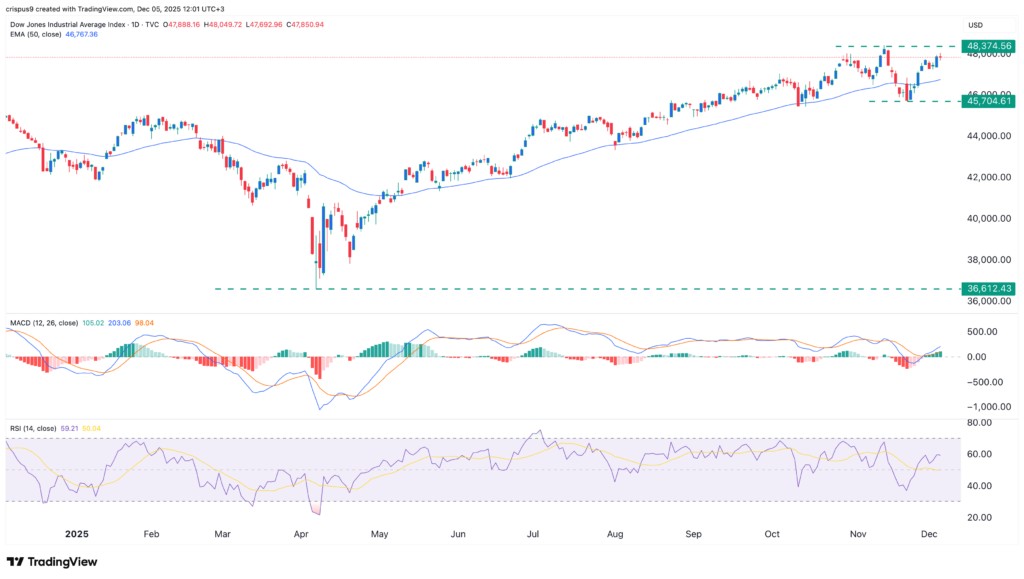Screen dimensions: 1024x579
Task: Click the RSI (14, close) legend
Action: (33, 429)
